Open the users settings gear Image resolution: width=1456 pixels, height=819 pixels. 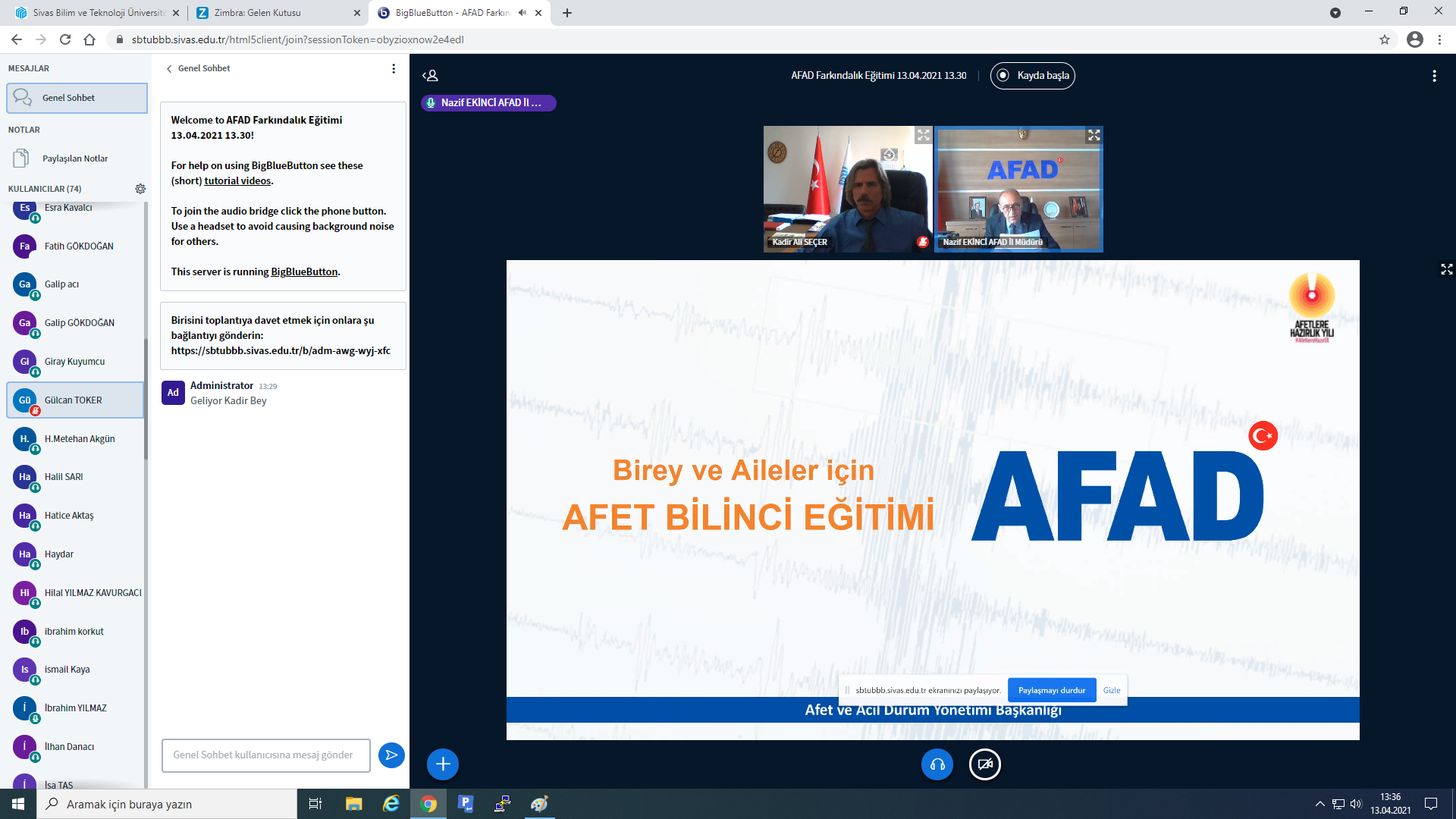click(x=140, y=189)
